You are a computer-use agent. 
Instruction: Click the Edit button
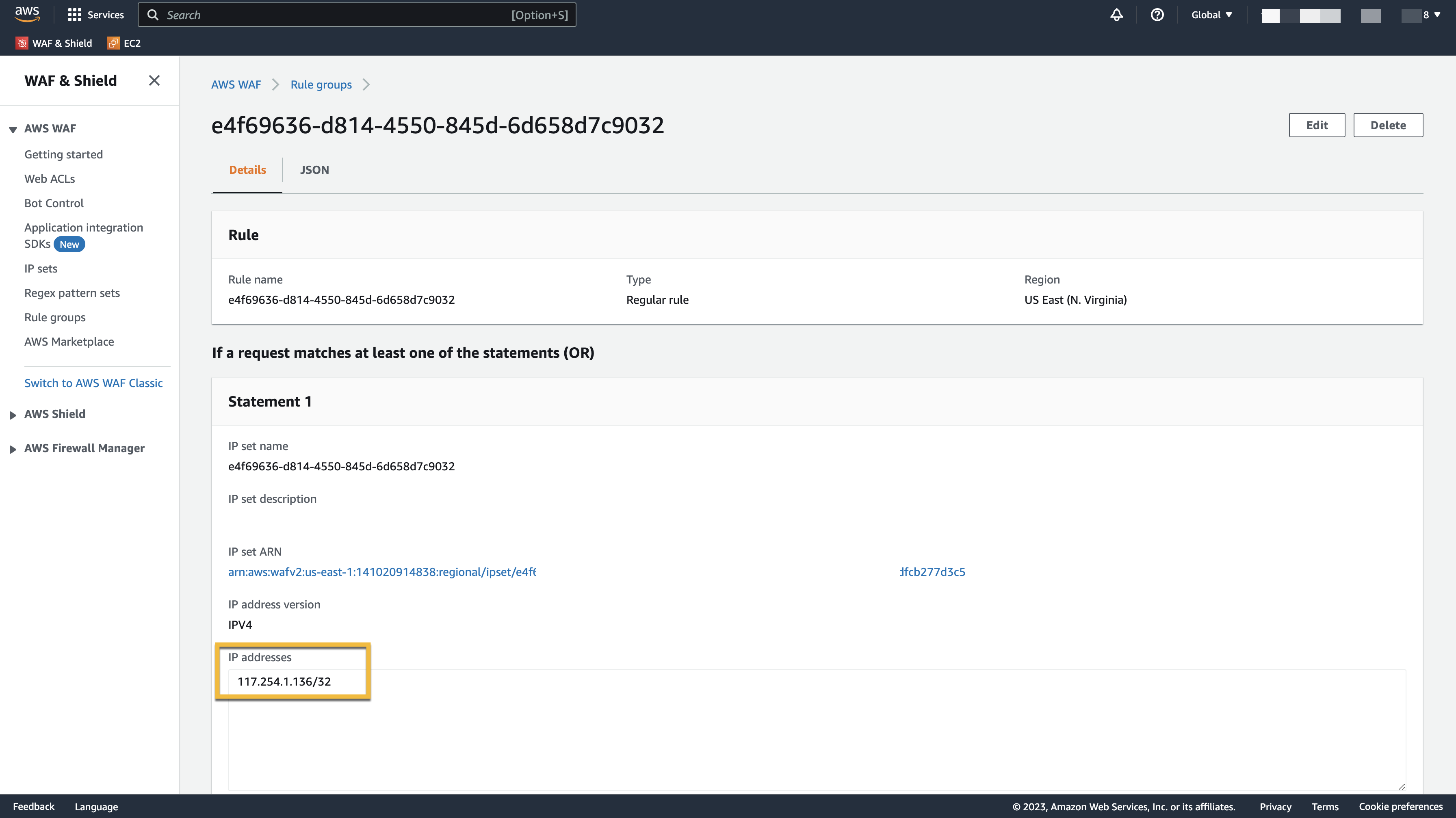click(x=1316, y=125)
